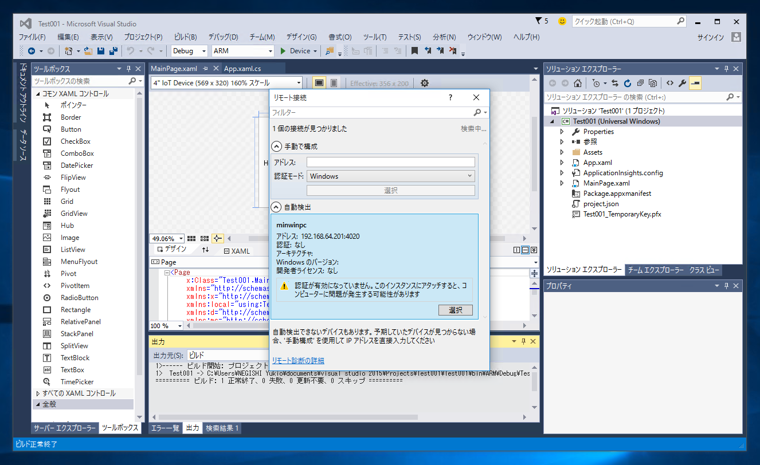
Task: Expand the Properties node in Solution Explorer
Action: (562, 132)
